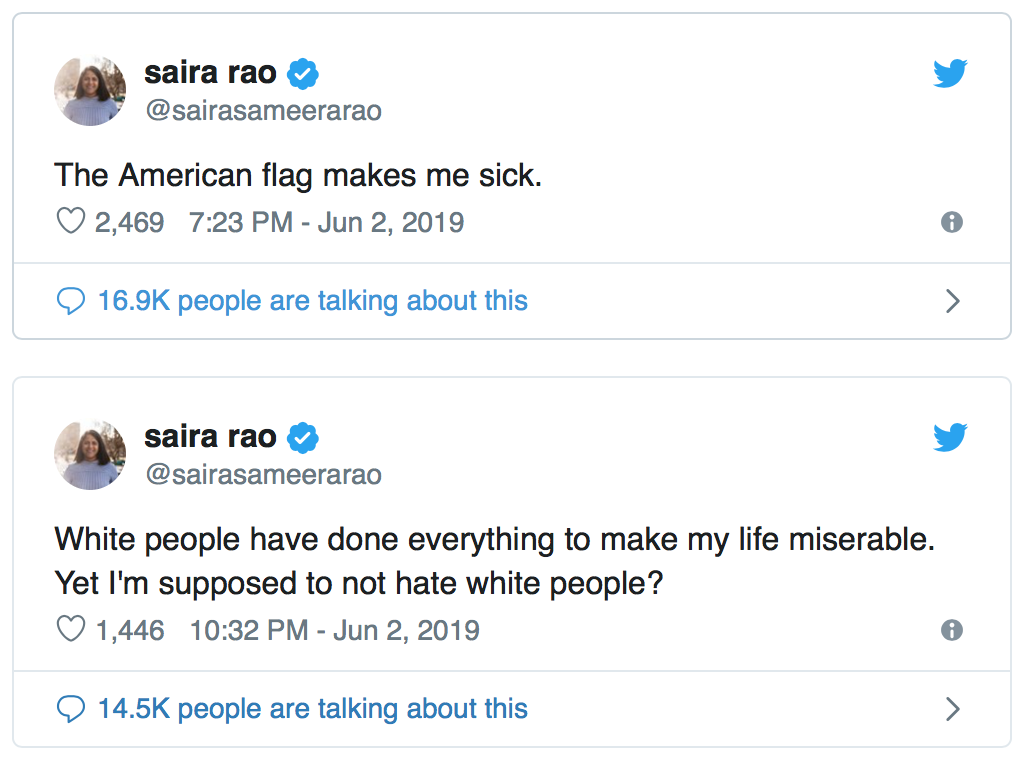The height and width of the screenshot is (762, 1026).
Task: Like the white people tweet via heart icon
Action: click(x=71, y=629)
